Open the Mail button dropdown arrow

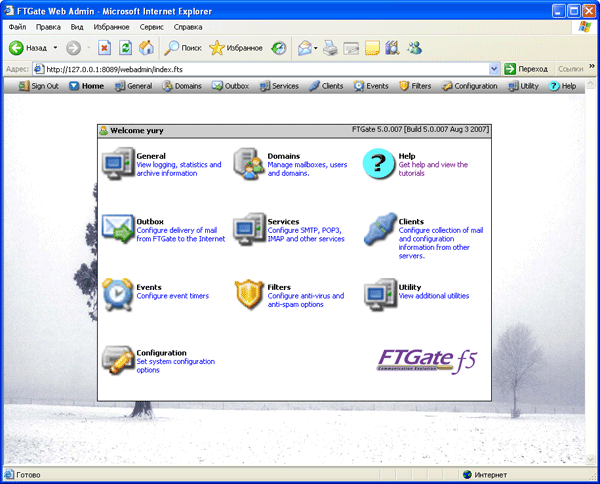[316, 48]
